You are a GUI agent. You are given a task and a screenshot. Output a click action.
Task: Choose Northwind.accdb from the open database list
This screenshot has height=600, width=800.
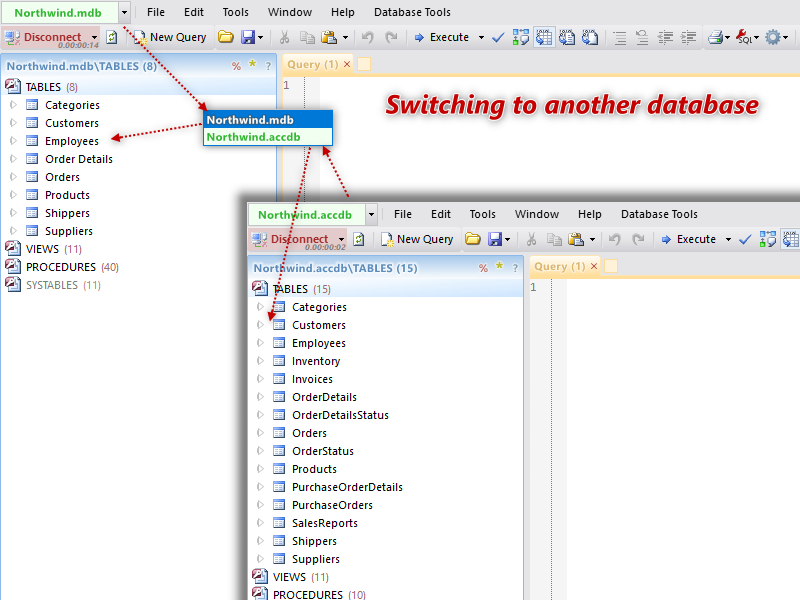tap(268, 137)
